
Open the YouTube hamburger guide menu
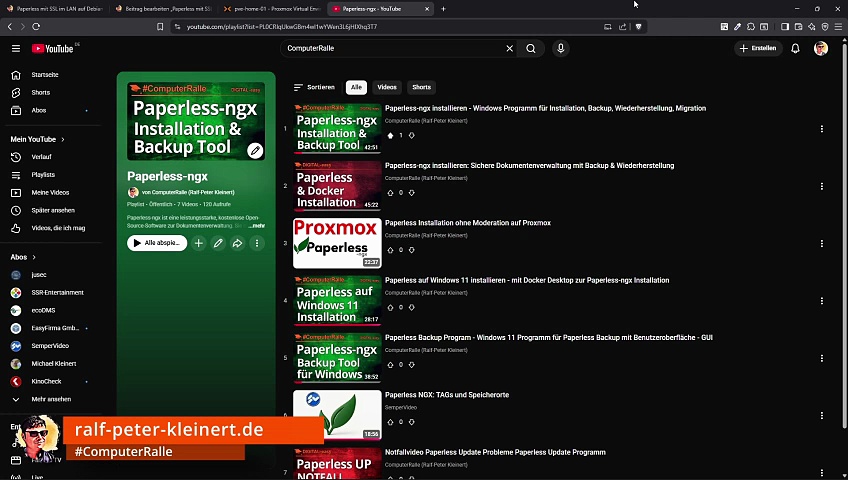[16, 49]
